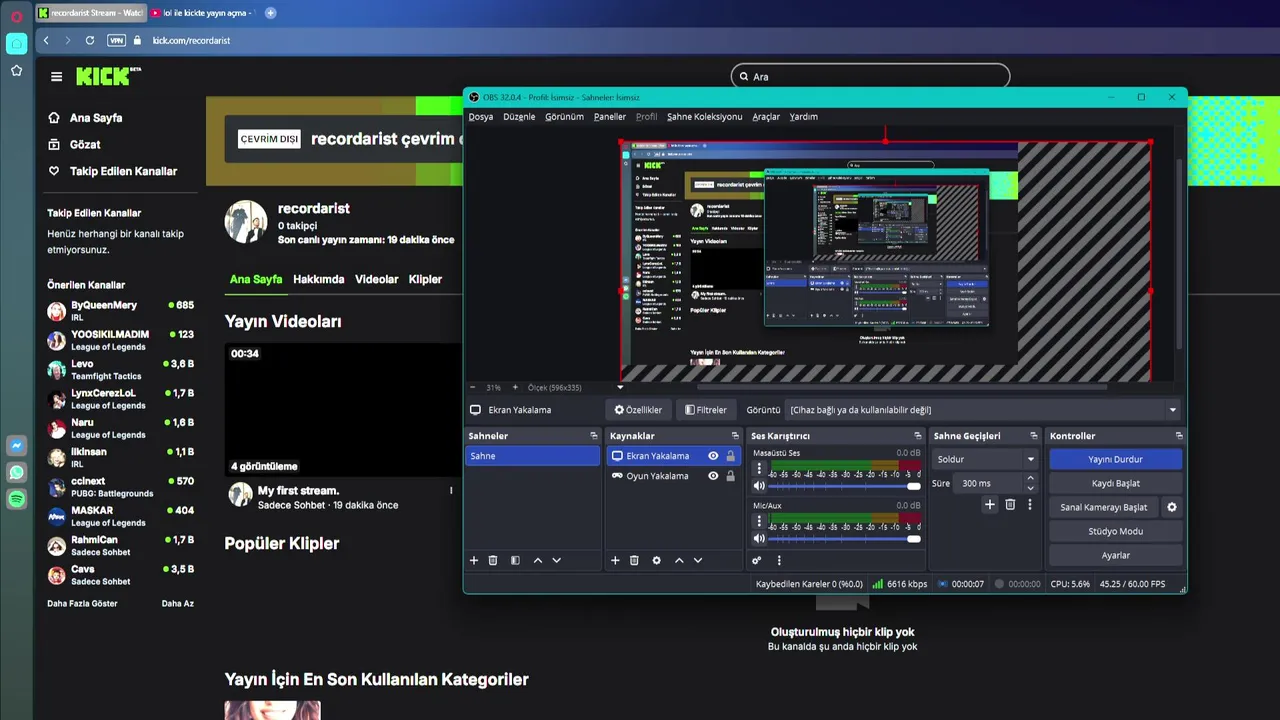
Task: Open Filtreler for selected source
Action: coord(705,410)
